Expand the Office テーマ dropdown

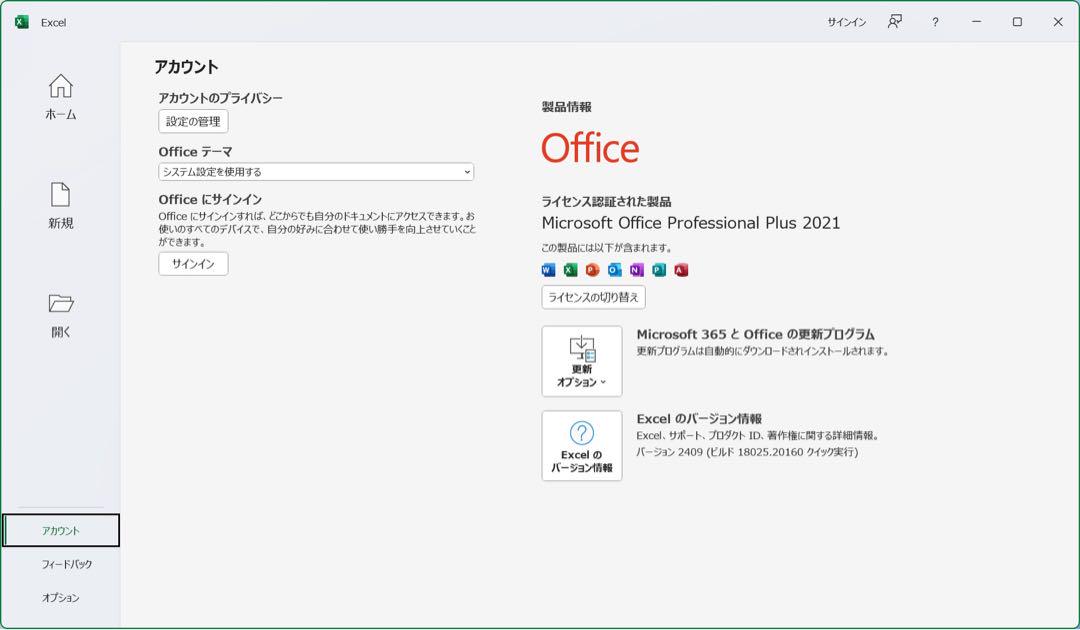pyautogui.click(x=316, y=171)
